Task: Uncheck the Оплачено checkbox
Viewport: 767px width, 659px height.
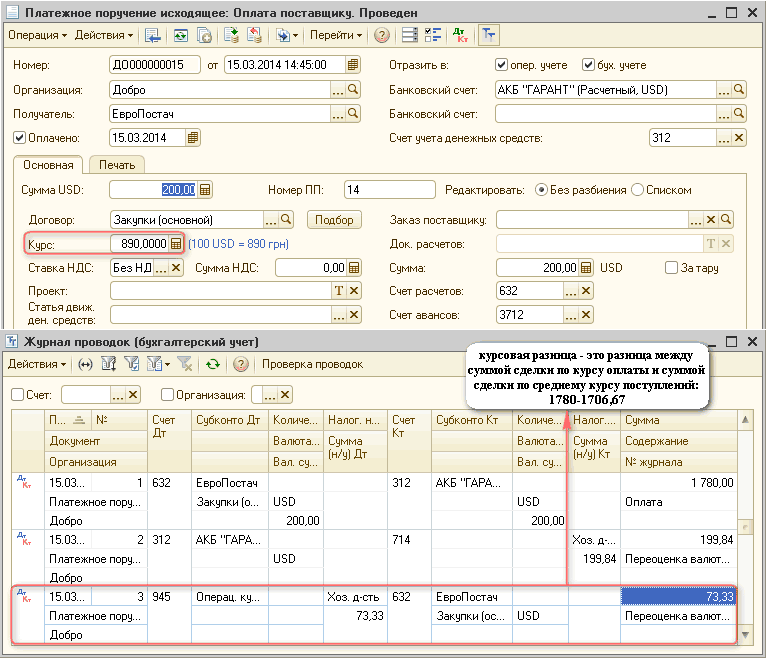Action: click(19, 138)
